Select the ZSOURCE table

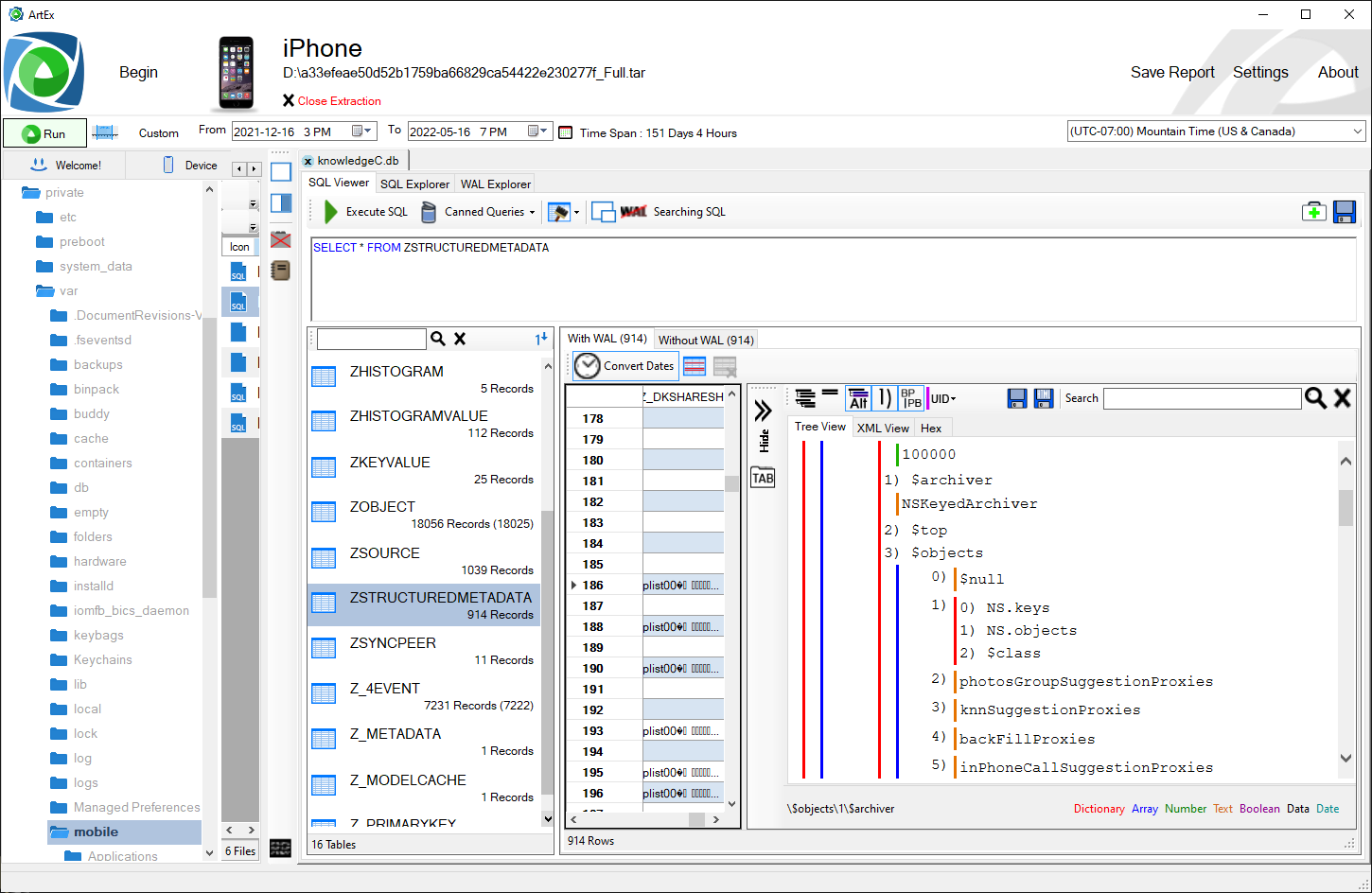pyautogui.click(x=424, y=560)
